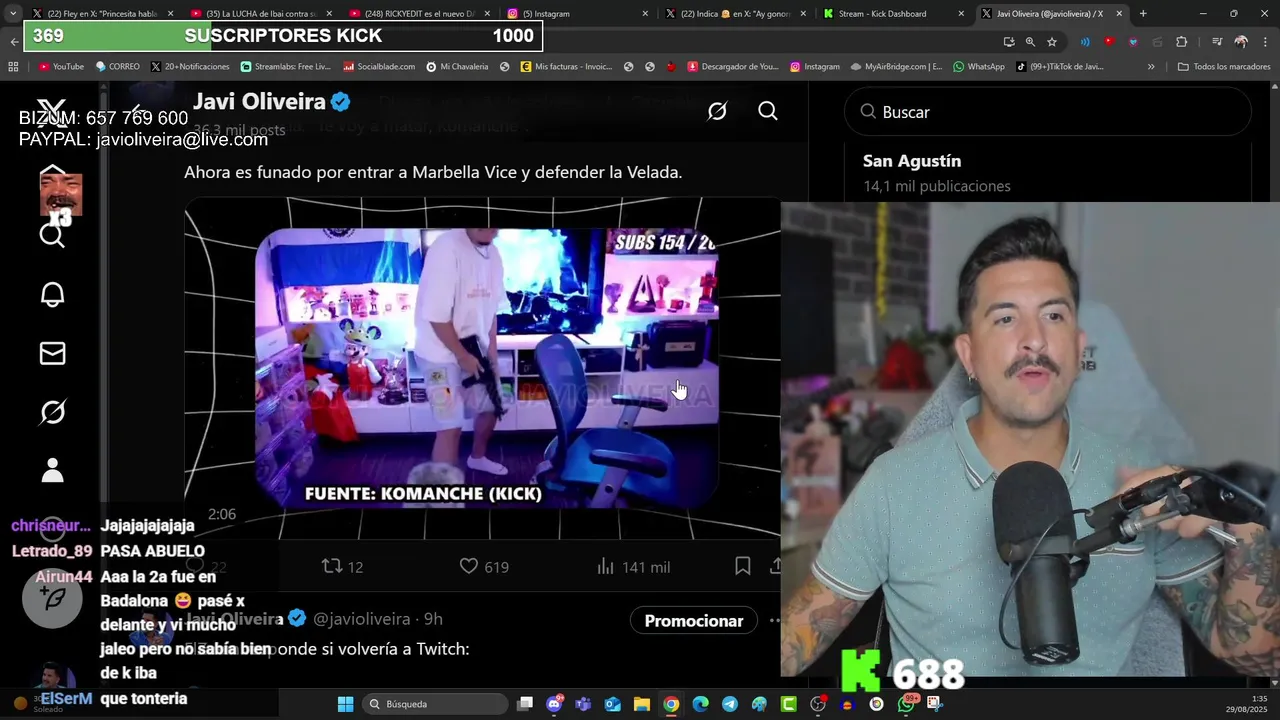Image resolution: width=1280 pixels, height=720 pixels.
Task: Bookmark the Komanche video post
Action: 742,566
